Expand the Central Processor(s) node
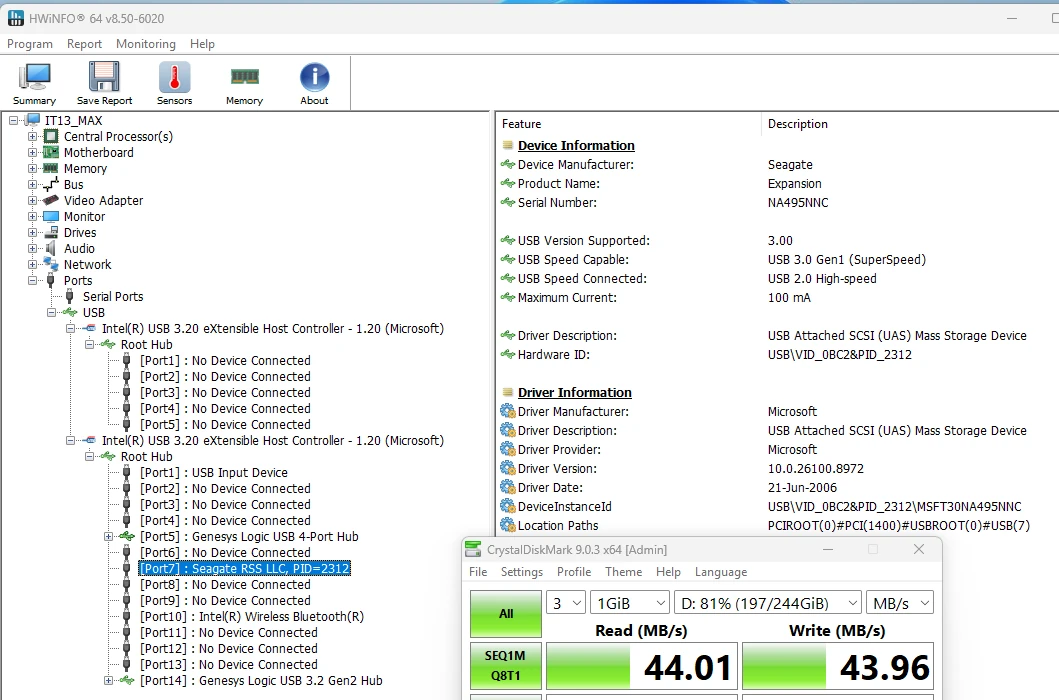The image size is (1059, 700). pos(32,136)
